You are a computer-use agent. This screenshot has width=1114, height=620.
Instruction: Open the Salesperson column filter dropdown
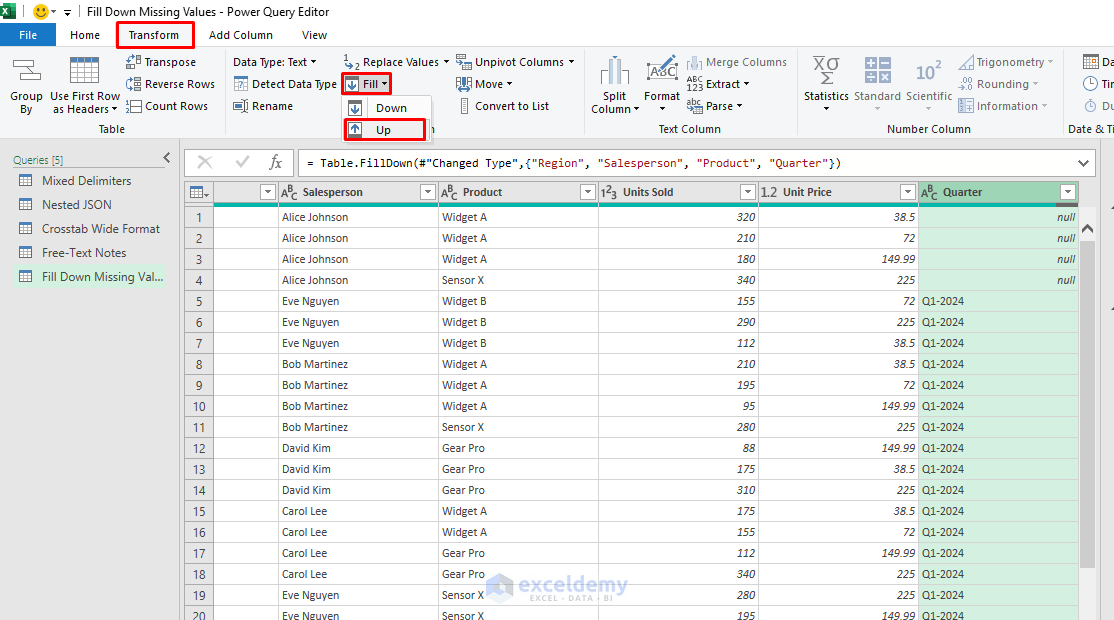click(428, 192)
